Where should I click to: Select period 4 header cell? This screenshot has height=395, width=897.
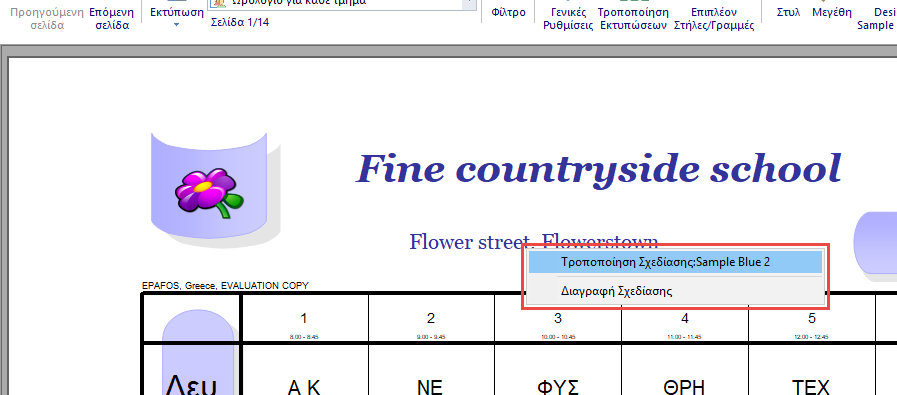point(685,319)
